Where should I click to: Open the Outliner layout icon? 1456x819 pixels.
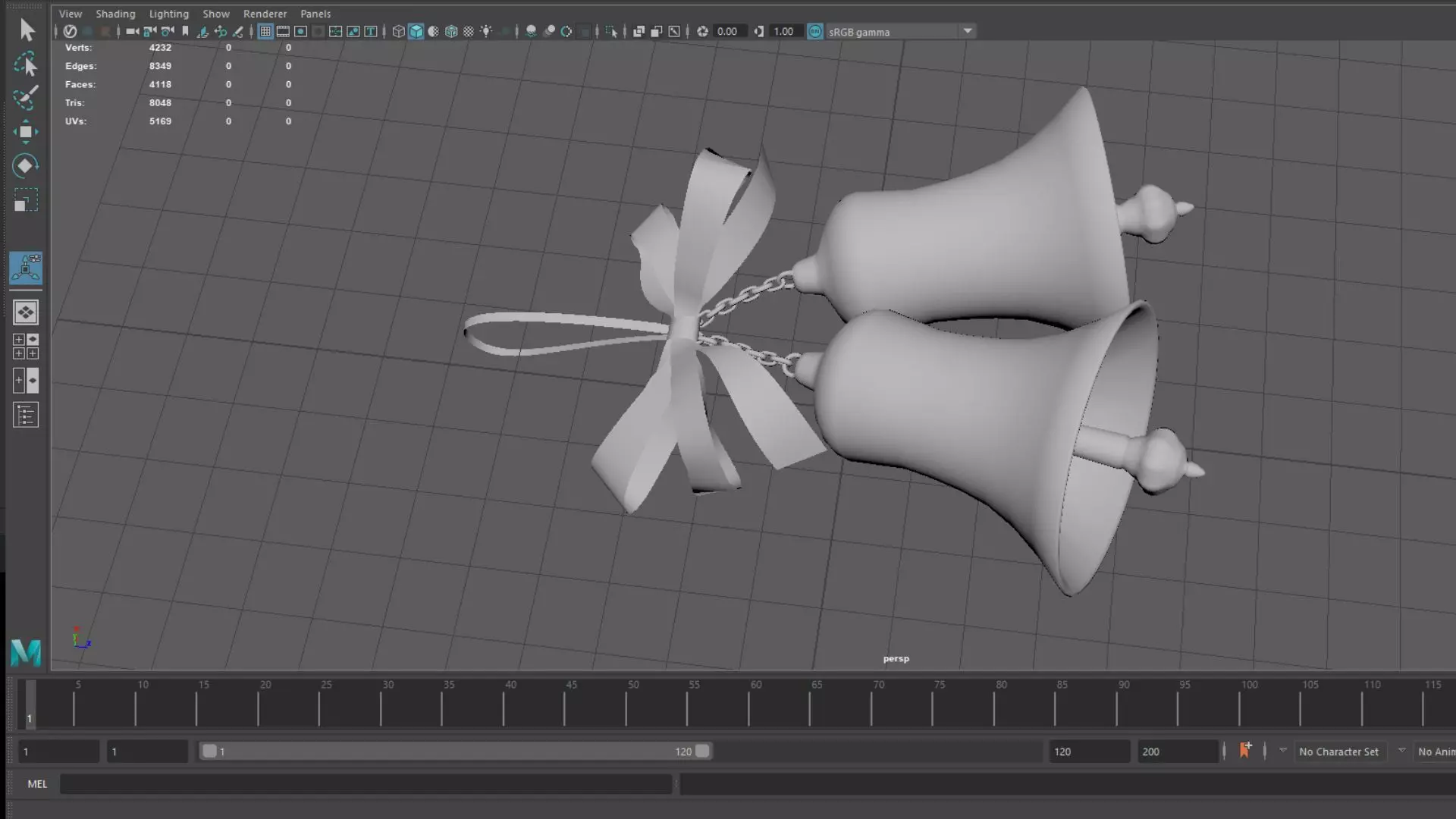tap(26, 415)
